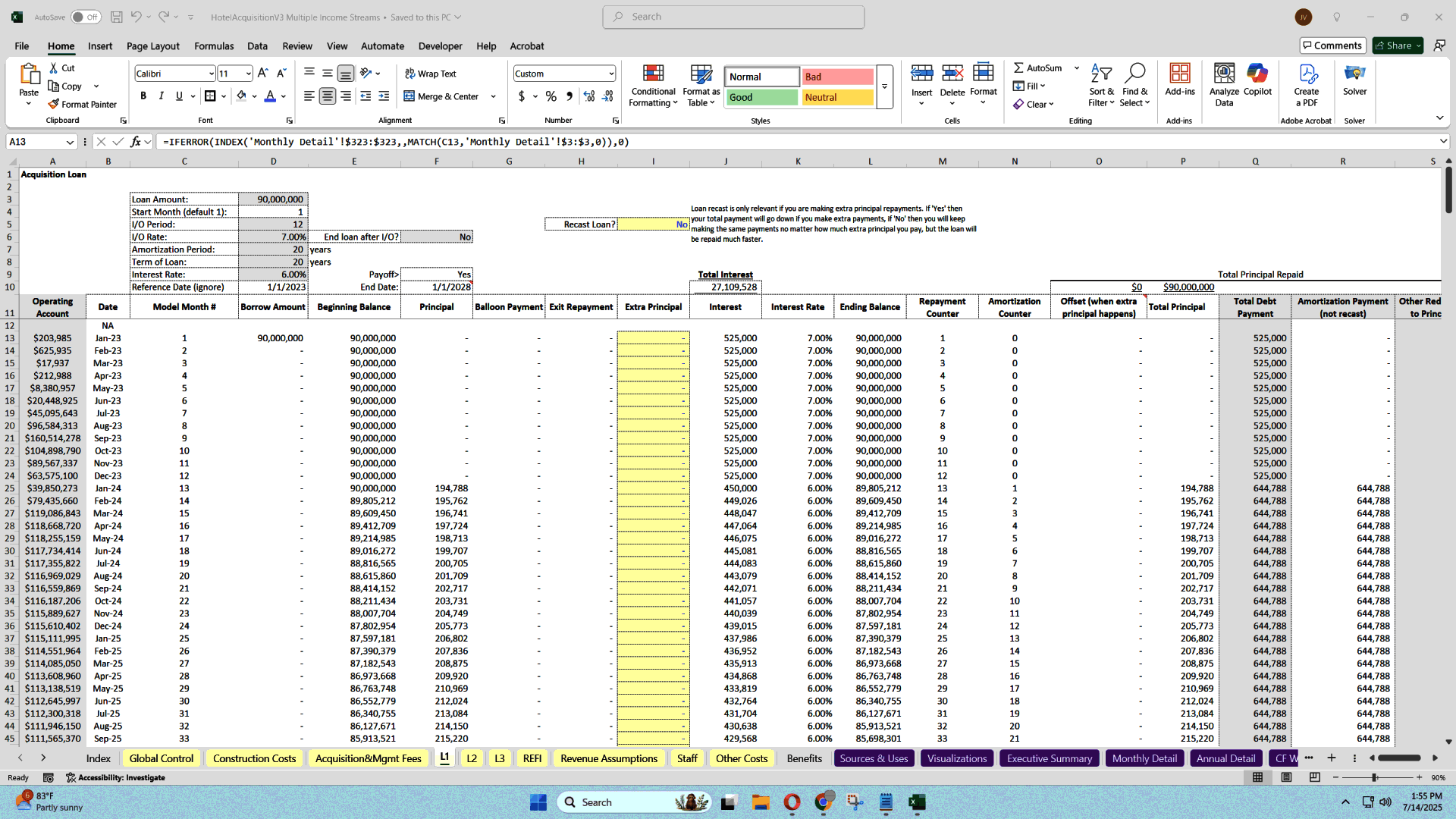Click the Insert Function fx icon
Image resolution: width=1456 pixels, height=819 pixels.
pos(136,142)
